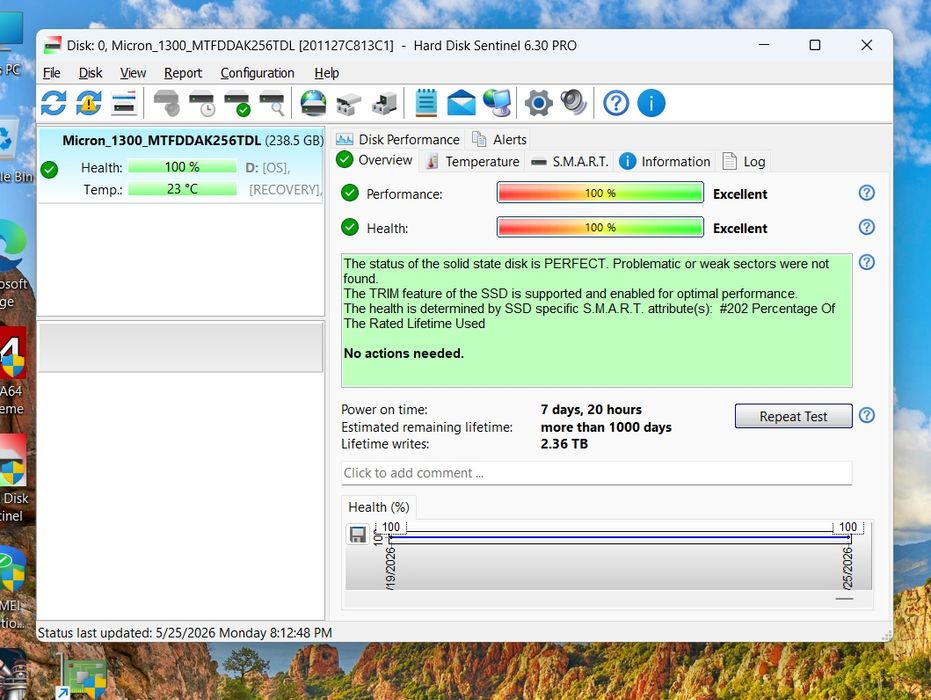931x700 pixels.
Task: Click the globe over disk icon
Action: (313, 103)
